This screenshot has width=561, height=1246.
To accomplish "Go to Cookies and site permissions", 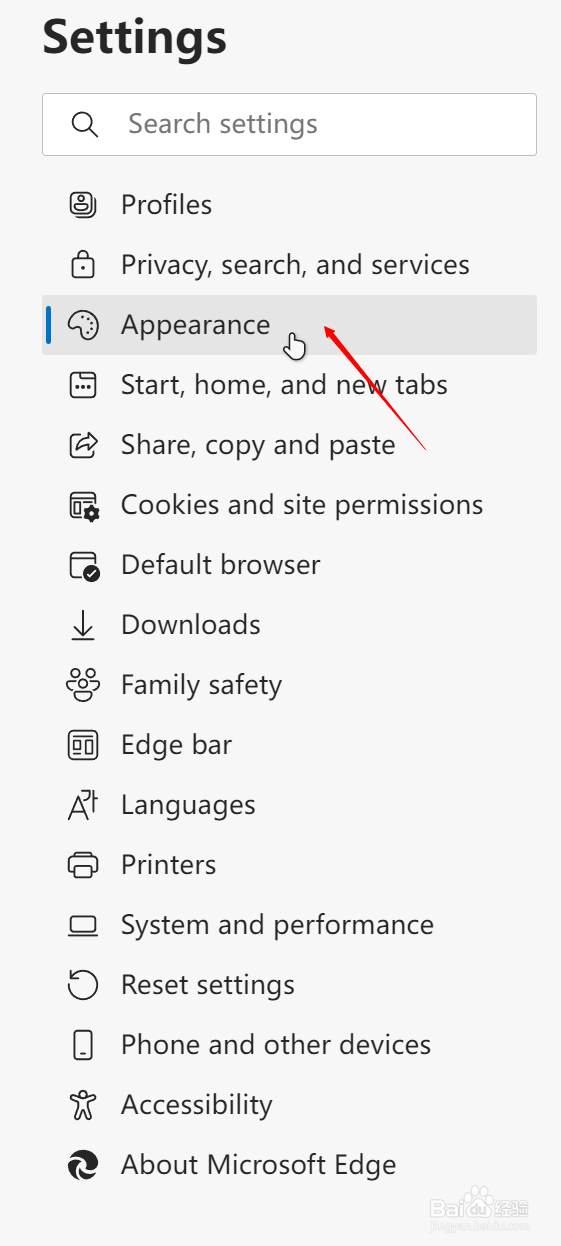I will (290, 505).
